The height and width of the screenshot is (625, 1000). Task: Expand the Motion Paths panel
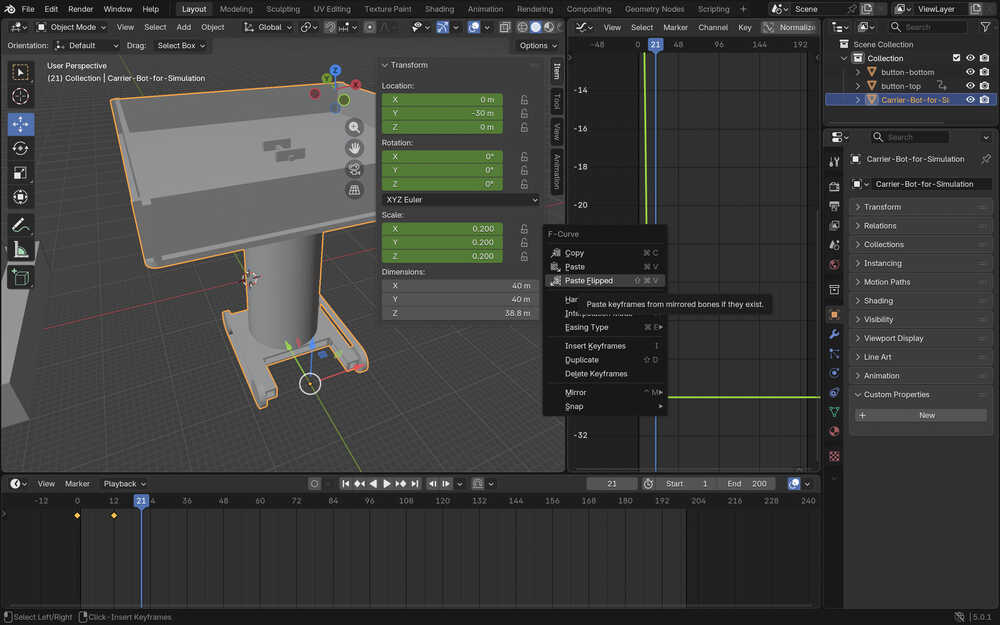coord(887,282)
